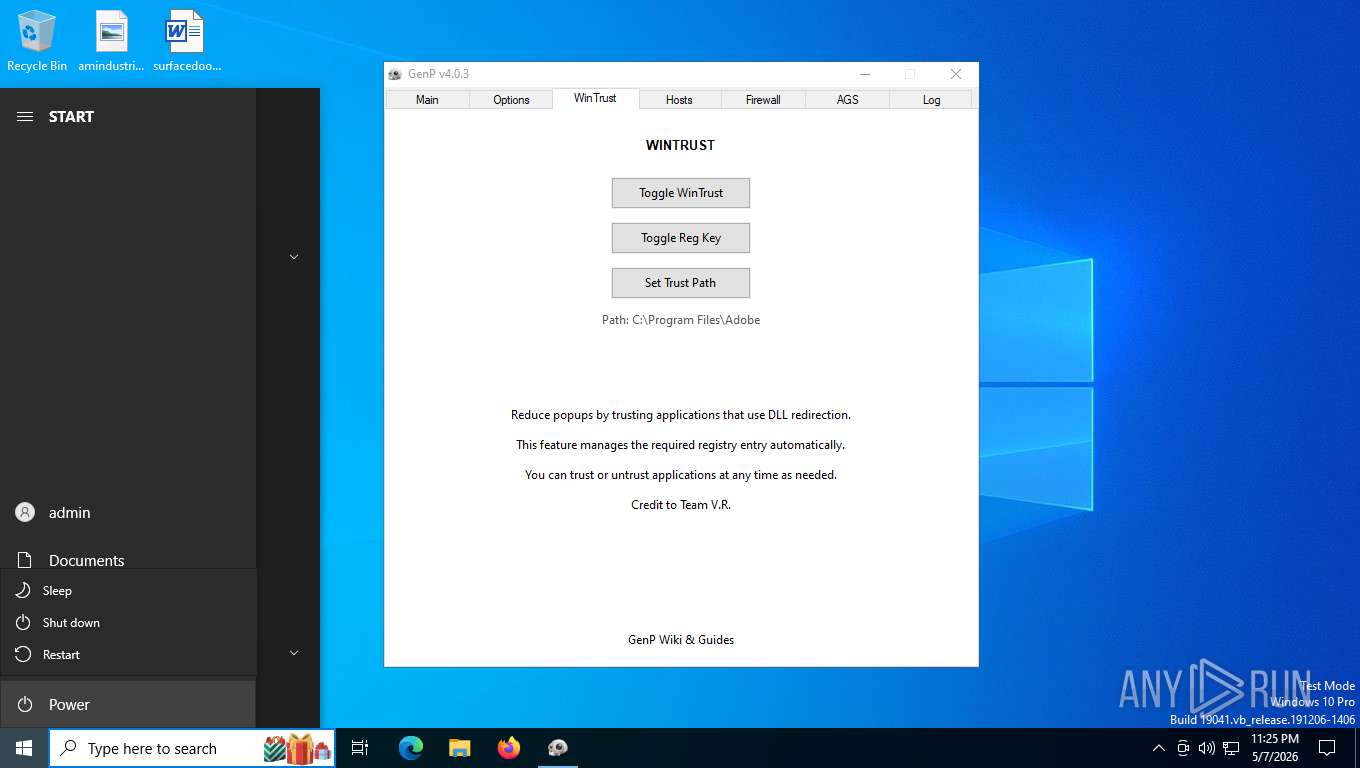
Task: Expand the lower Start menu chevron
Action: 294,653
